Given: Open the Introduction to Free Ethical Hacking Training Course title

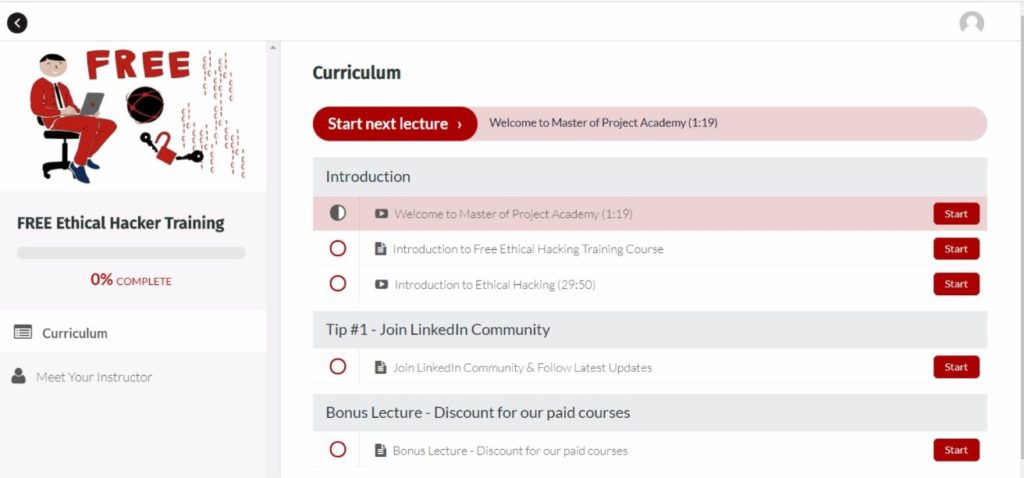Looking at the screenshot, I should pyautogui.click(x=528, y=249).
